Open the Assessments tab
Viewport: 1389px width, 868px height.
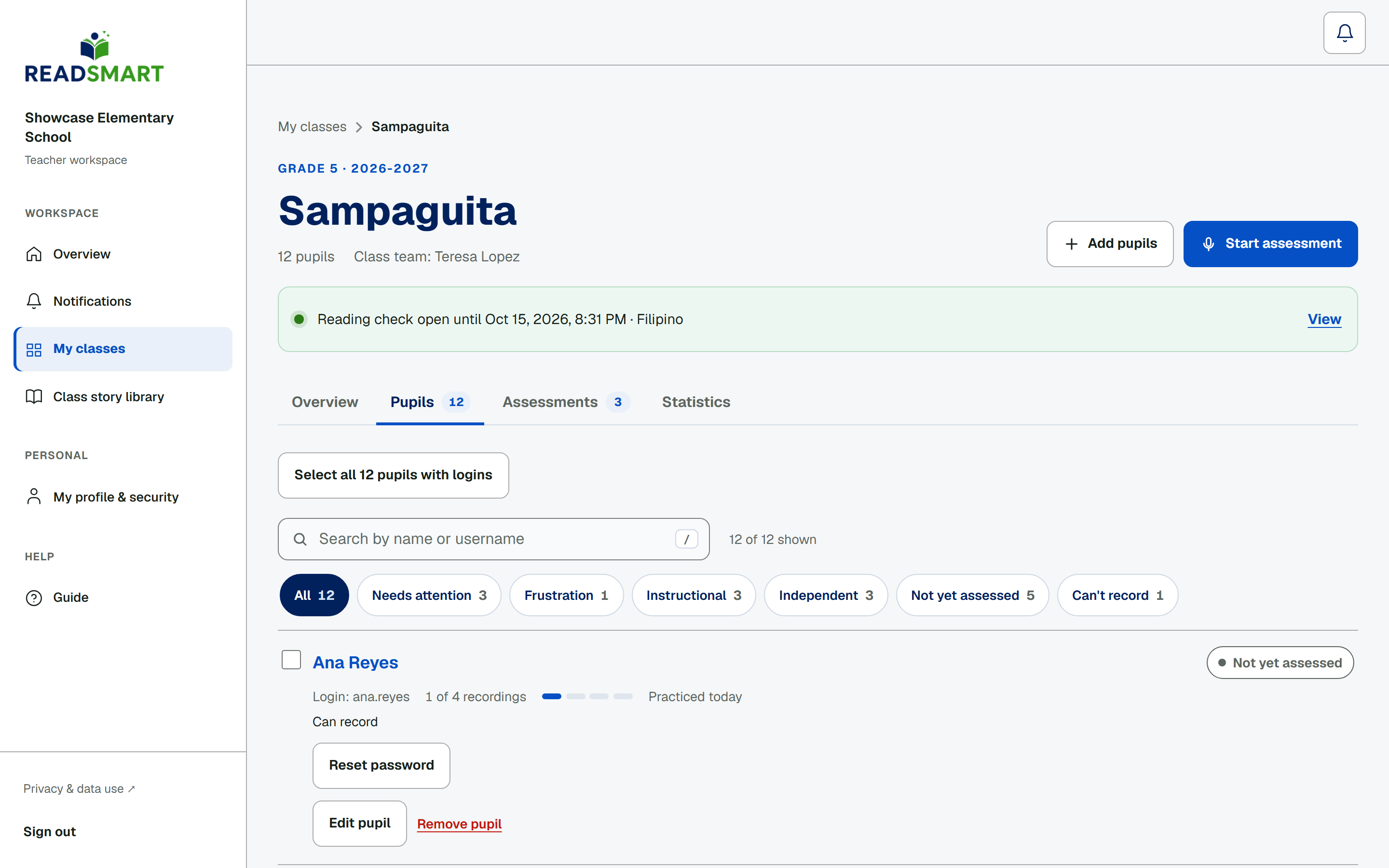click(566, 403)
